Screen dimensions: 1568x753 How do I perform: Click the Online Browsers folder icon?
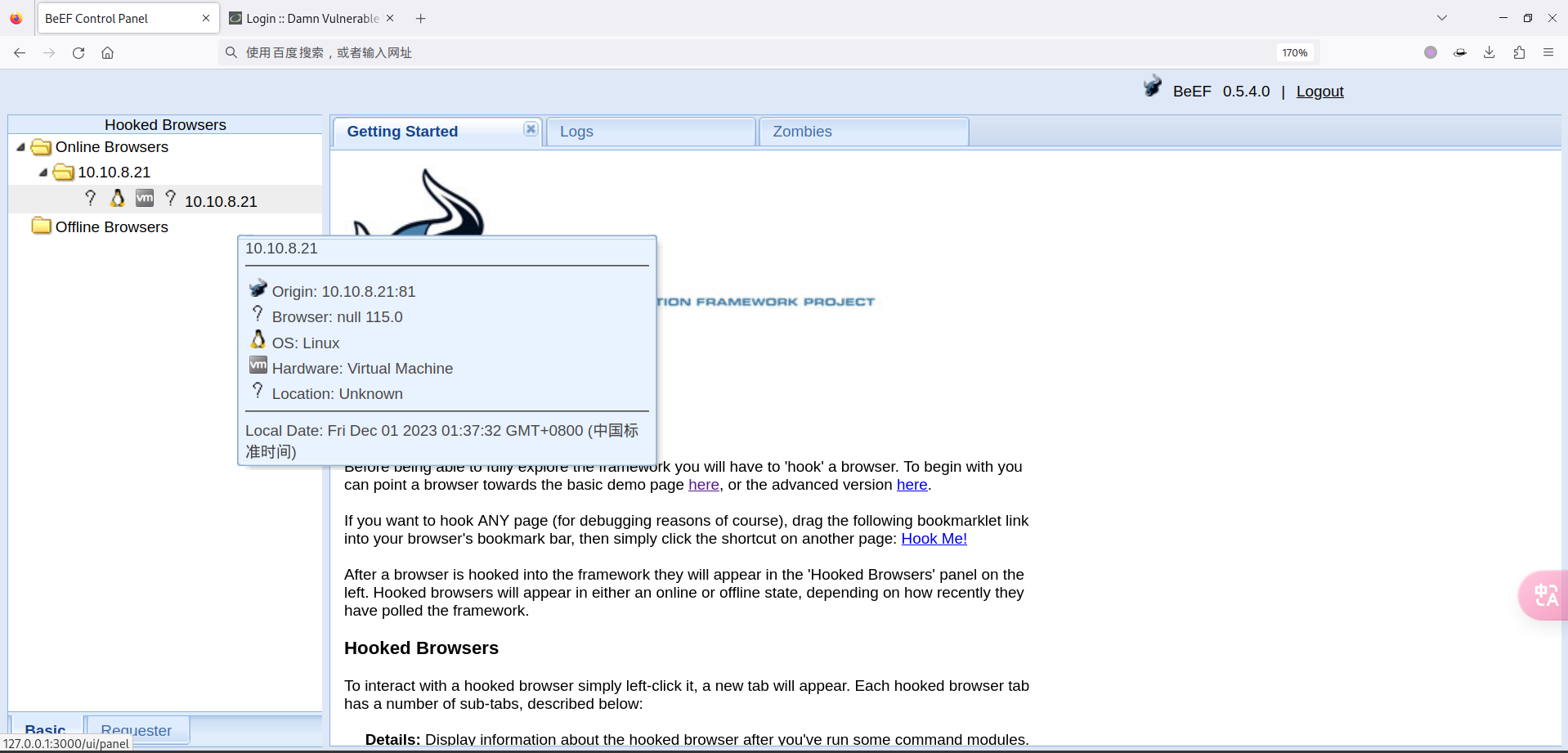tap(41, 147)
